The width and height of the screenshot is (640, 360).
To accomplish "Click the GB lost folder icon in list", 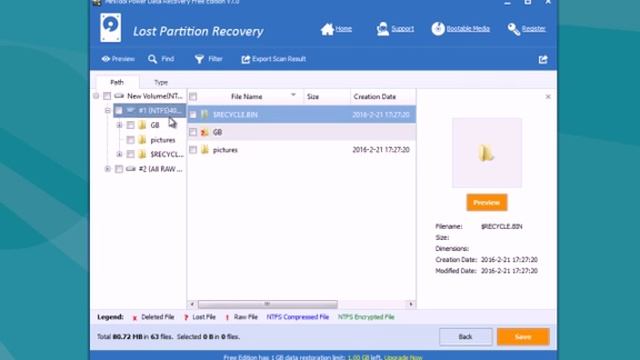I will [x=204, y=132].
